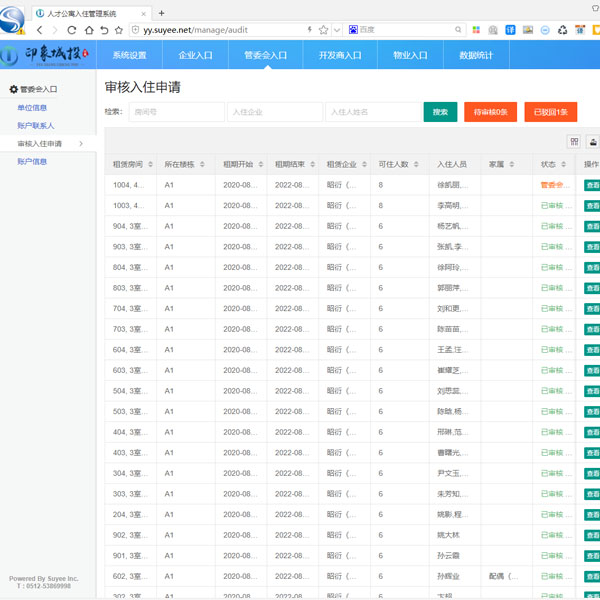The image size is (600, 600).
Task: Click the print icon above the table
Action: (x=593, y=142)
